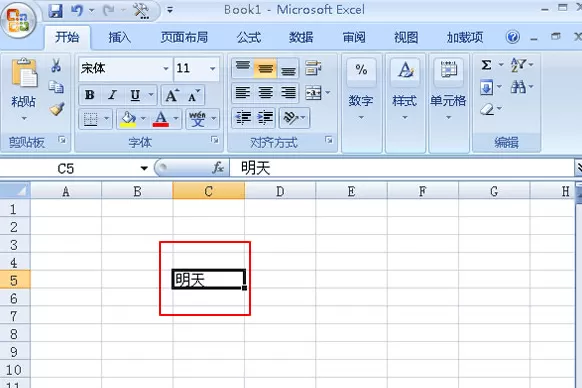Image resolution: width=582 pixels, height=388 pixels.
Task: Open the 字体 group dialog launcher
Action: pos(215,140)
